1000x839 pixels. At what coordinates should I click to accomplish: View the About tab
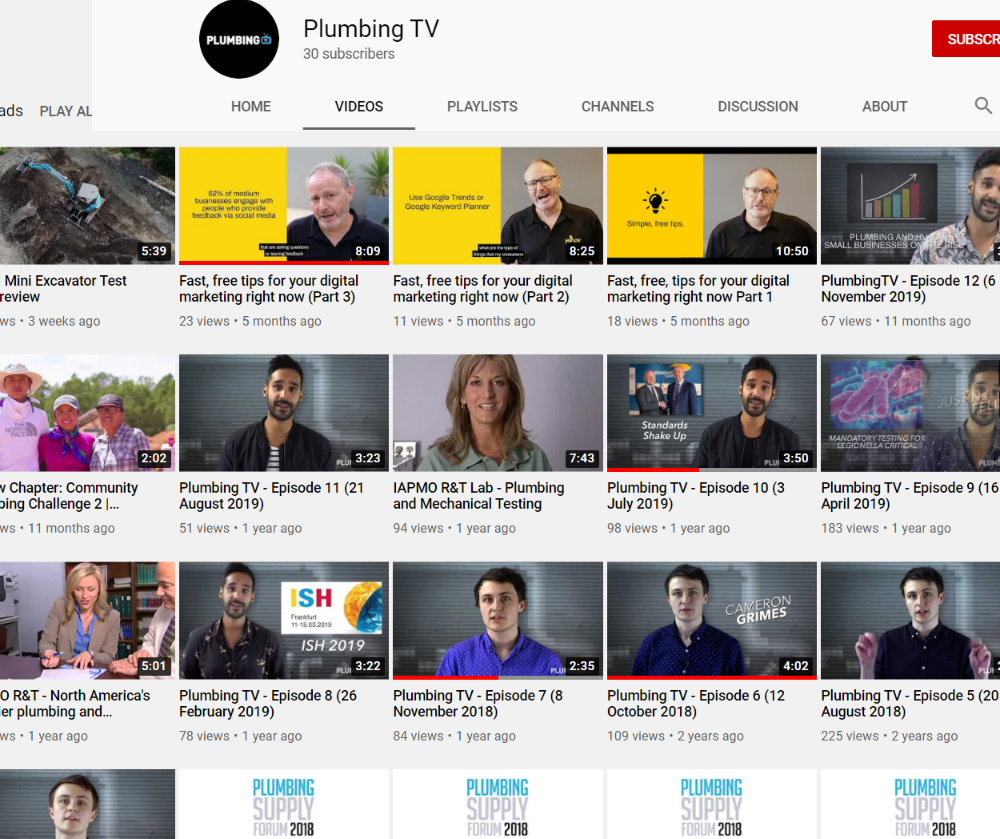pyautogui.click(x=885, y=106)
